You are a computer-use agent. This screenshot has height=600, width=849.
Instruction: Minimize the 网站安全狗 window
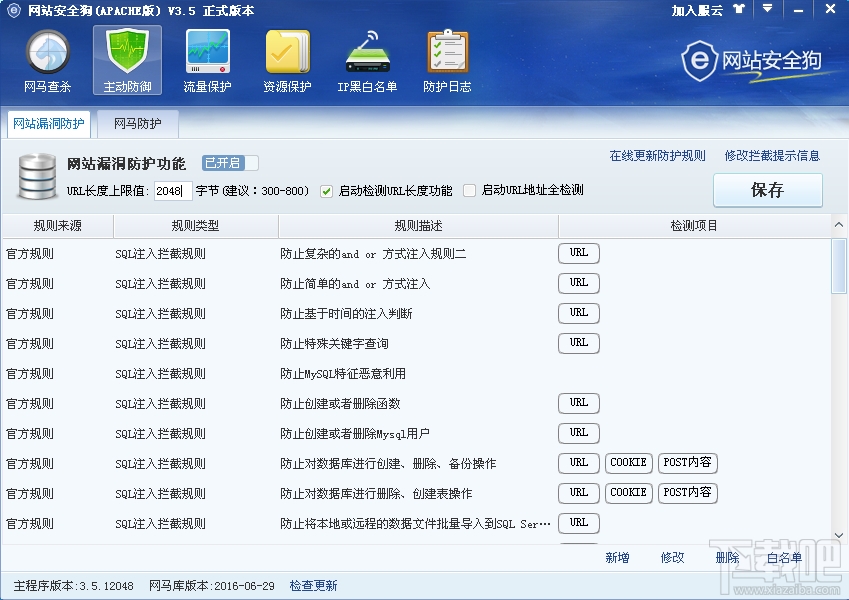click(x=798, y=9)
